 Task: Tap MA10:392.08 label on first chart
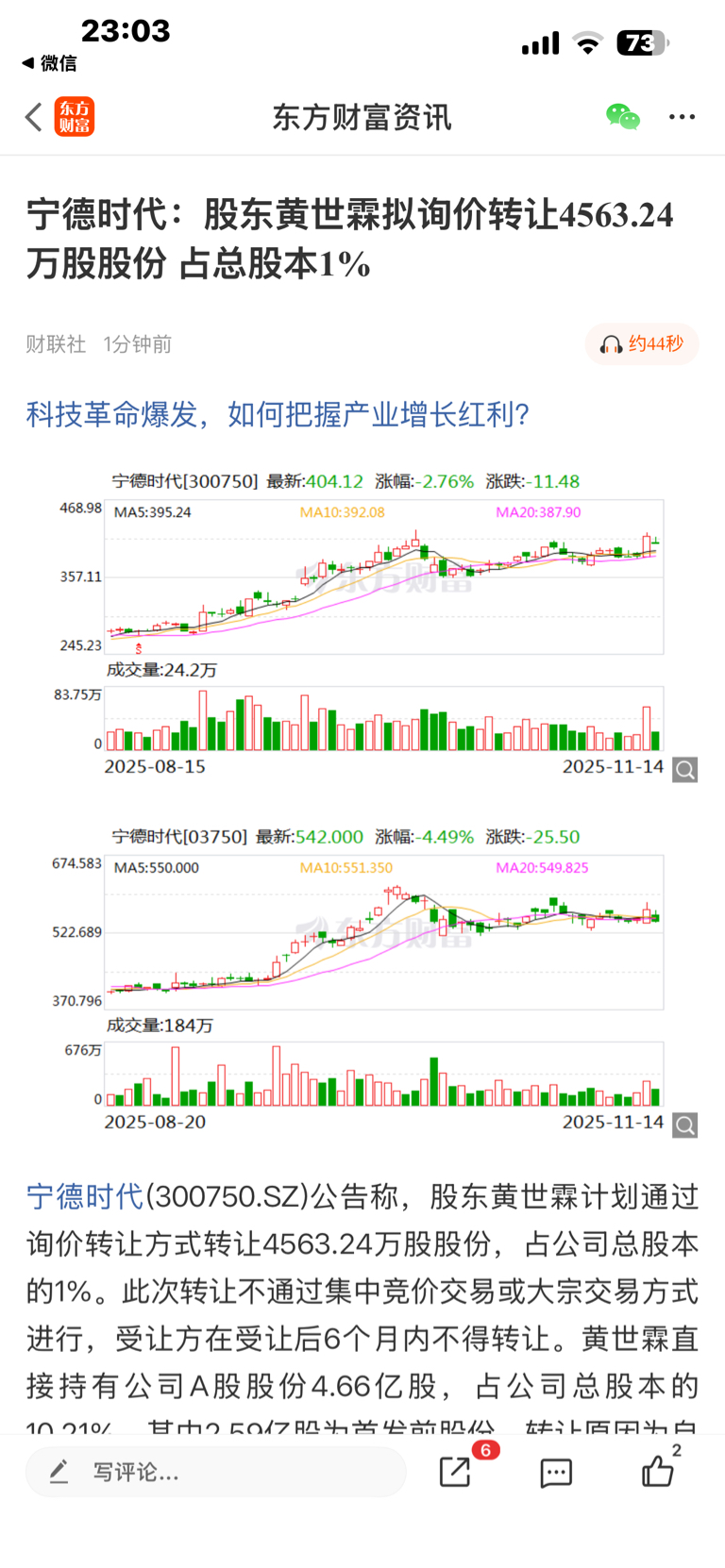click(x=342, y=512)
